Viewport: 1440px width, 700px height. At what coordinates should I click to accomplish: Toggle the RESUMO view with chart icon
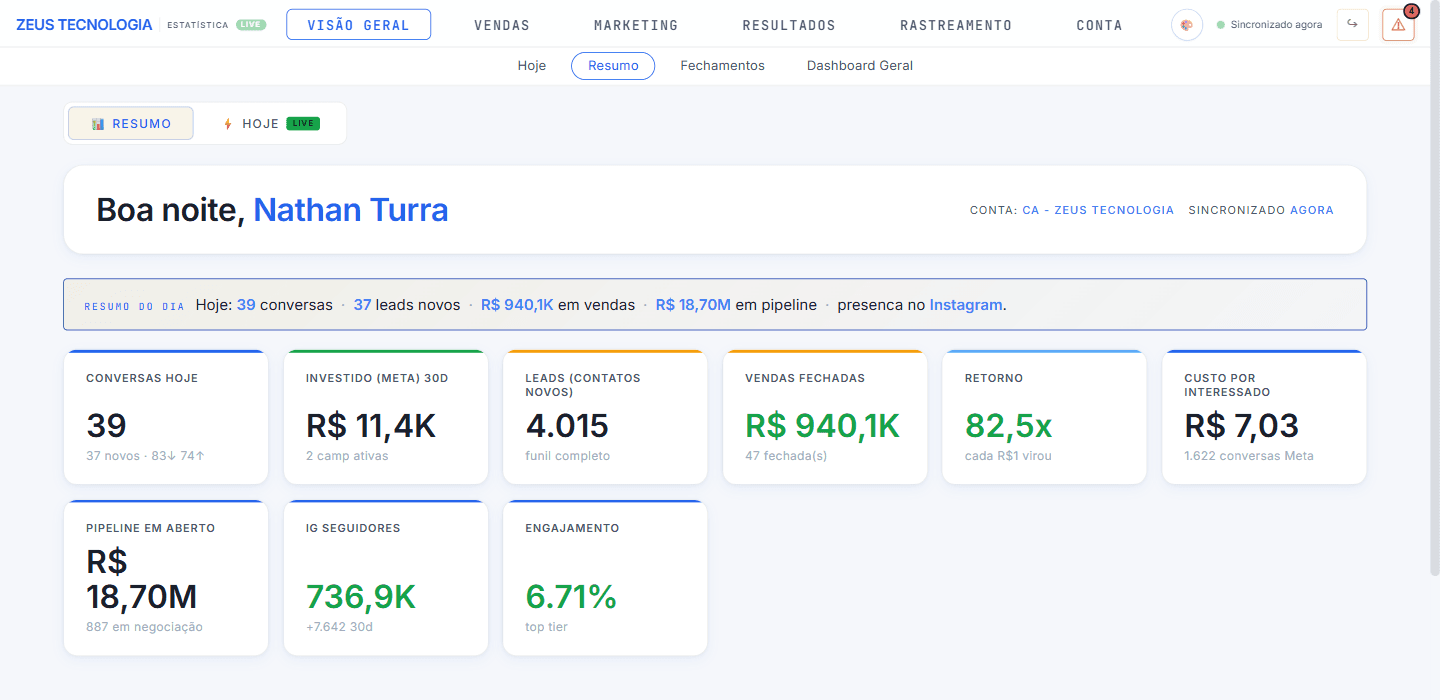tap(131, 124)
